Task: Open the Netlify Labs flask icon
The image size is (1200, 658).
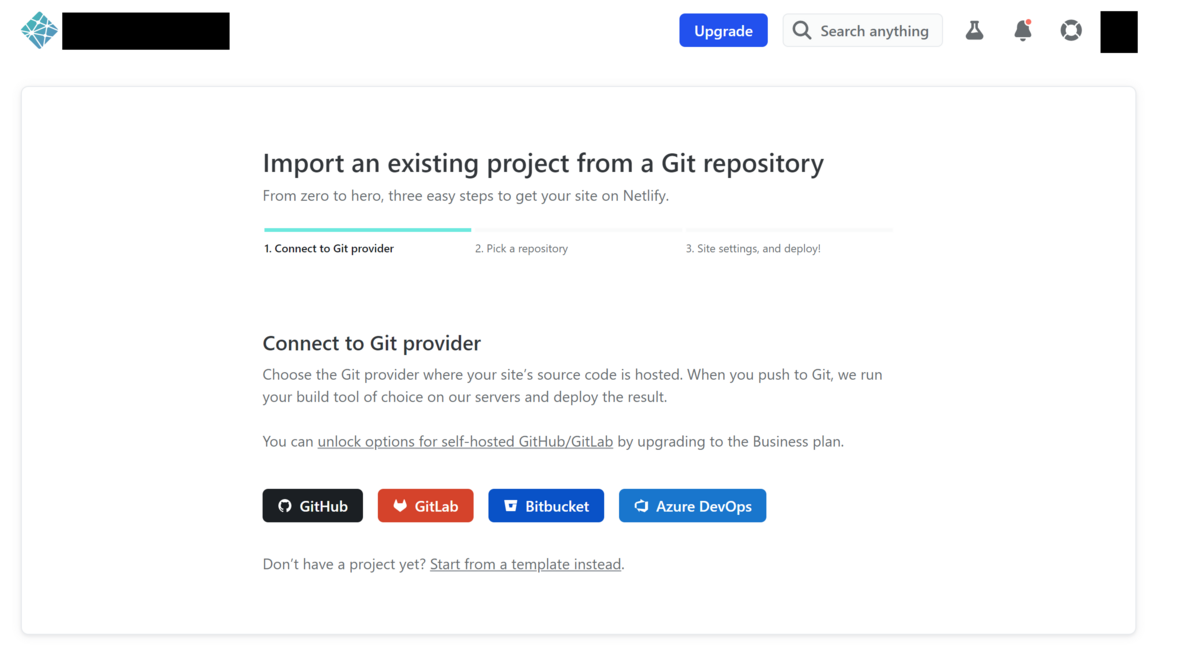Action: coord(974,30)
